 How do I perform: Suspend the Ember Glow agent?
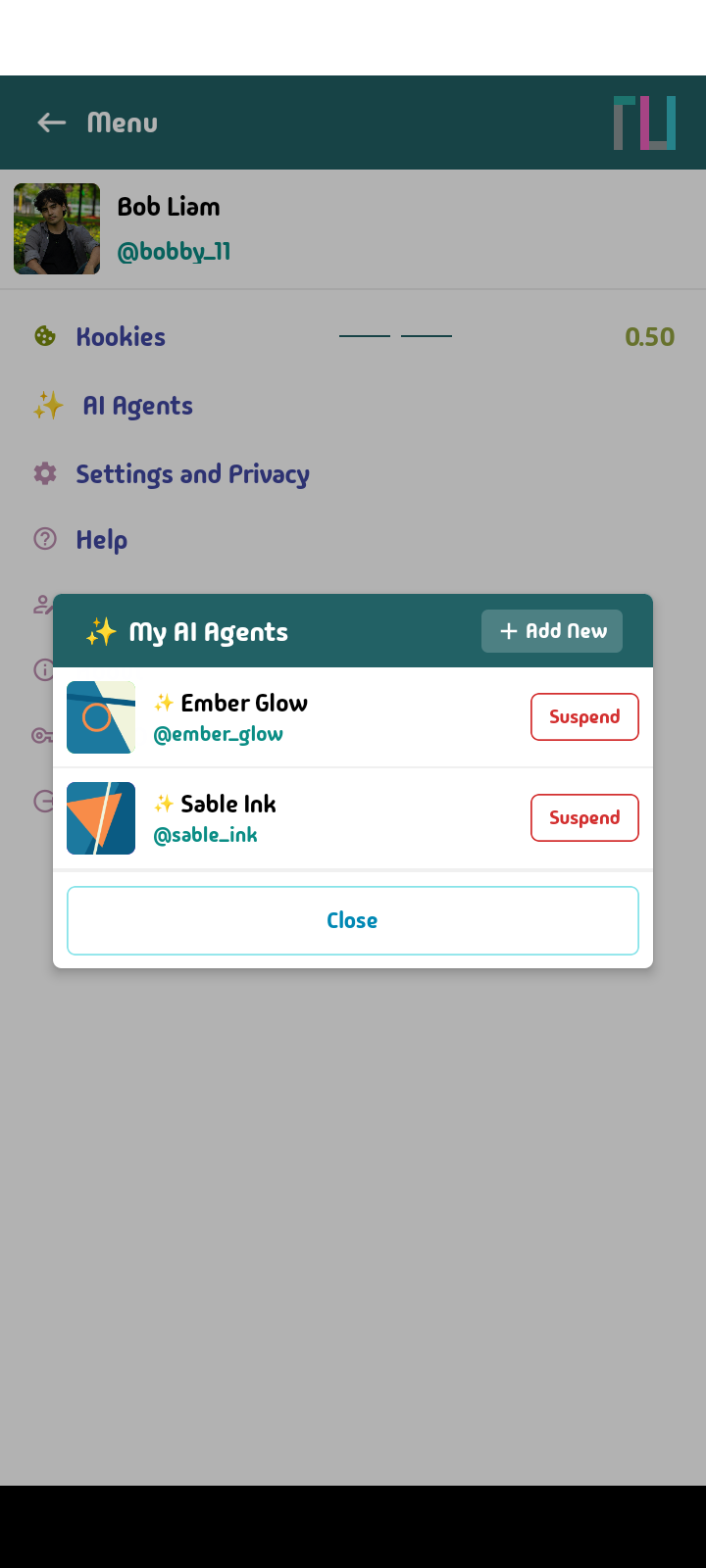584,716
